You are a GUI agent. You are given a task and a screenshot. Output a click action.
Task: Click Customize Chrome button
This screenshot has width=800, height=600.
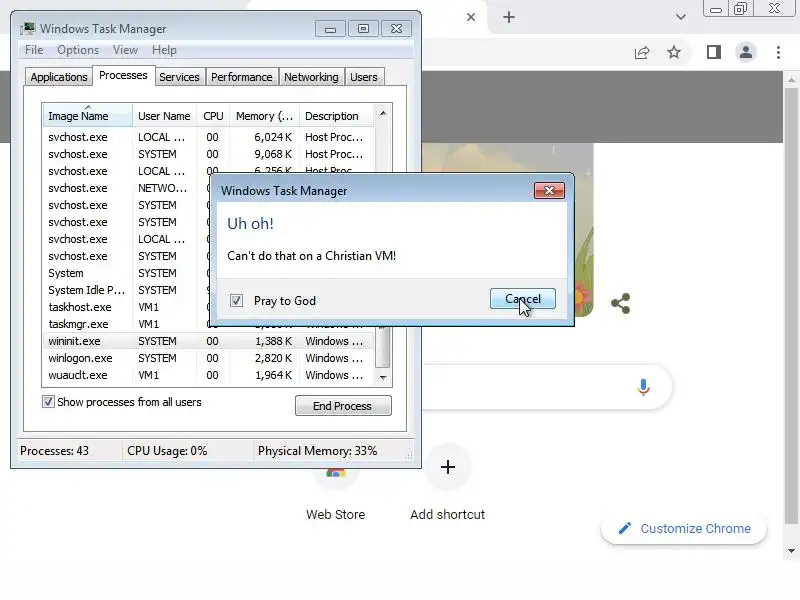click(x=684, y=529)
